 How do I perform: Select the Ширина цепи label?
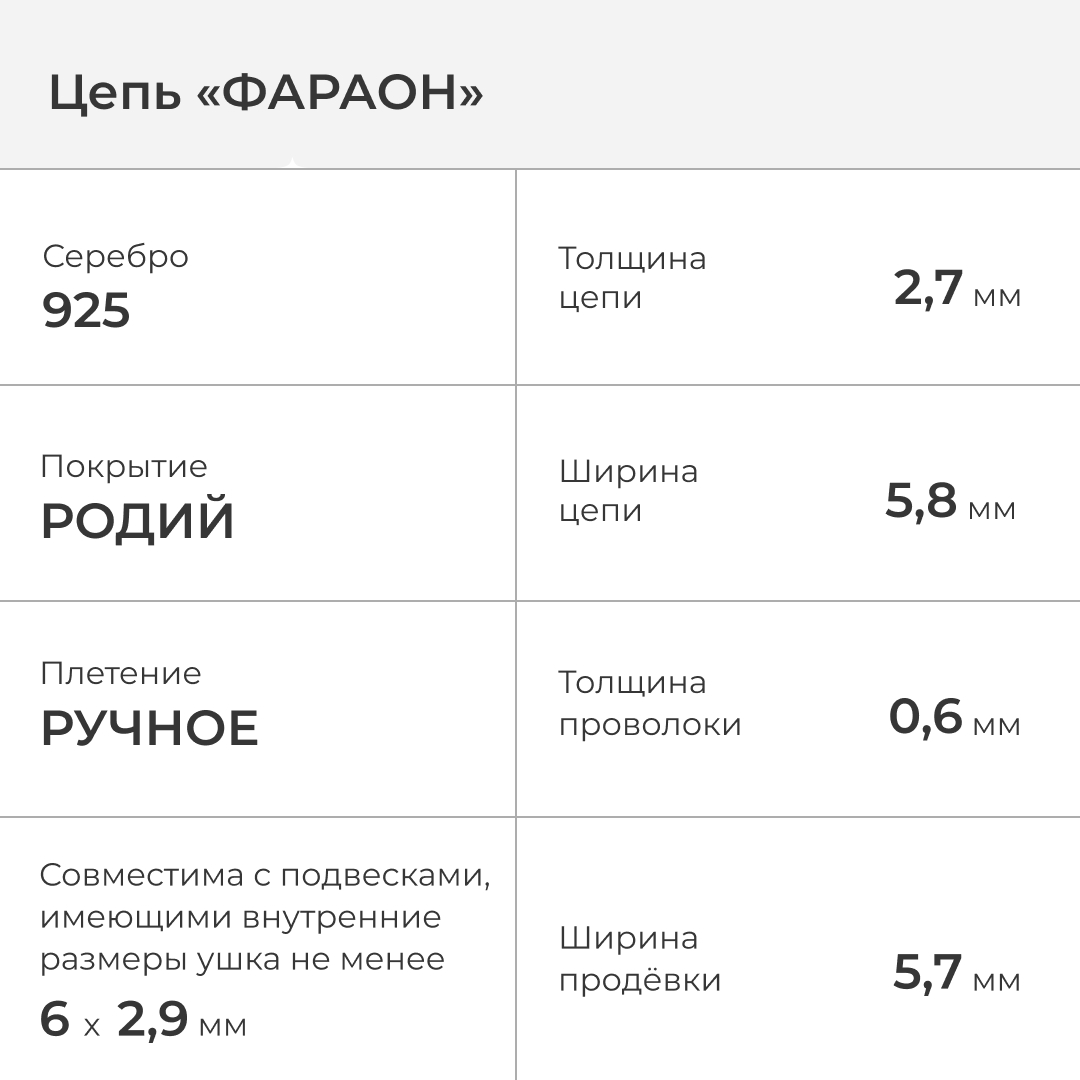[628, 491]
